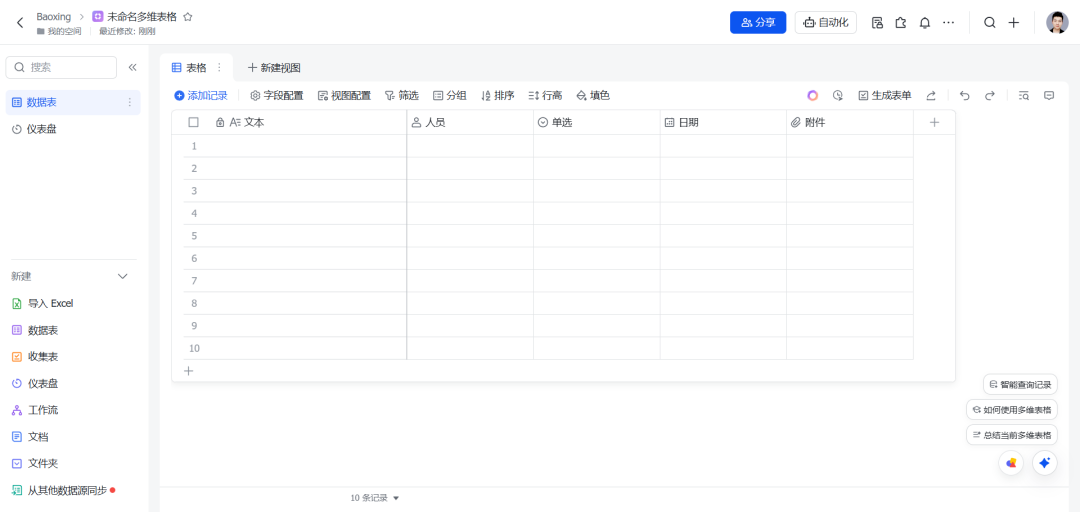1080x512 pixels.
Task: Click the 日期 column header
Action: click(724, 123)
